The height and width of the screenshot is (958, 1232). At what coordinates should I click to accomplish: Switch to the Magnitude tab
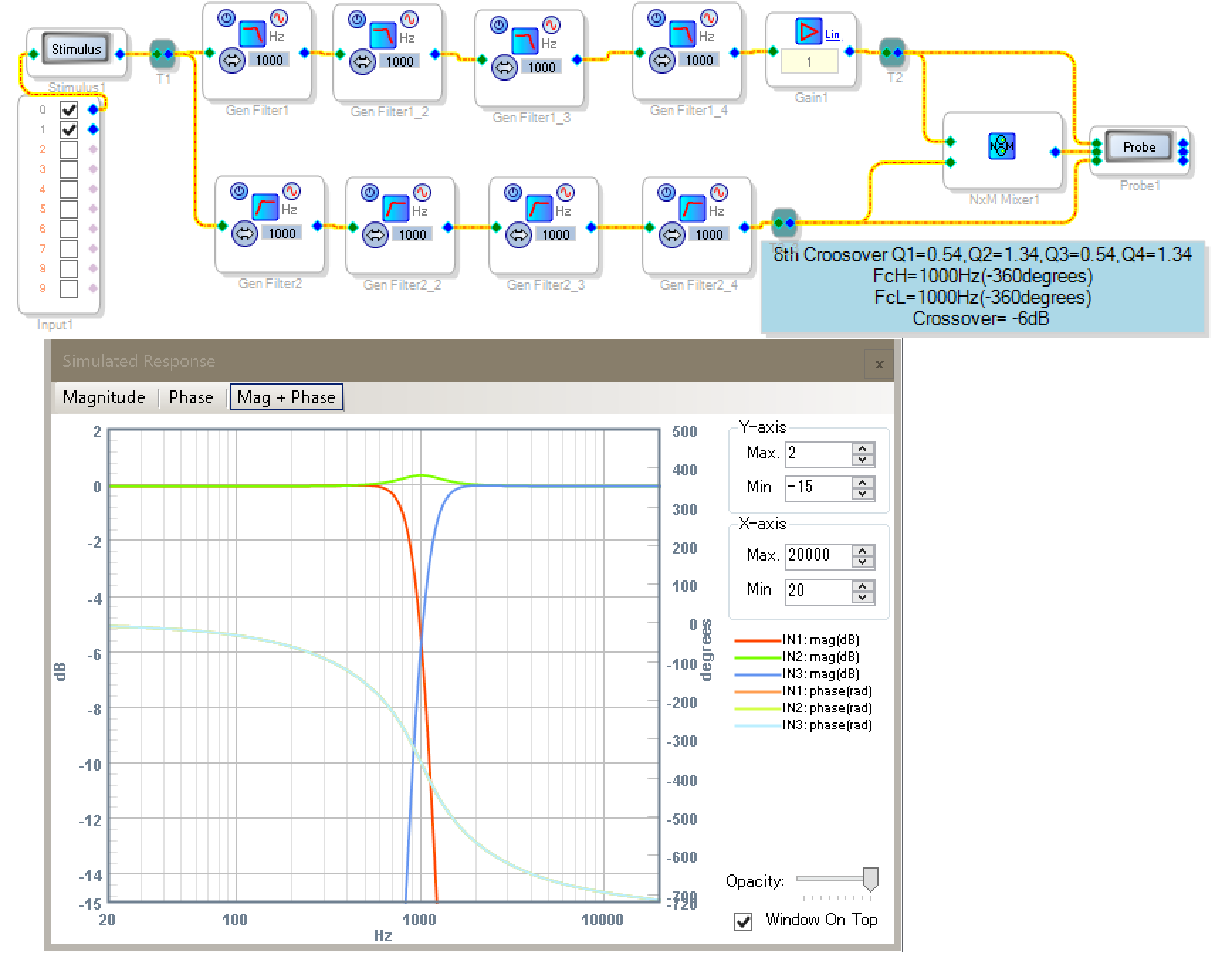(104, 397)
